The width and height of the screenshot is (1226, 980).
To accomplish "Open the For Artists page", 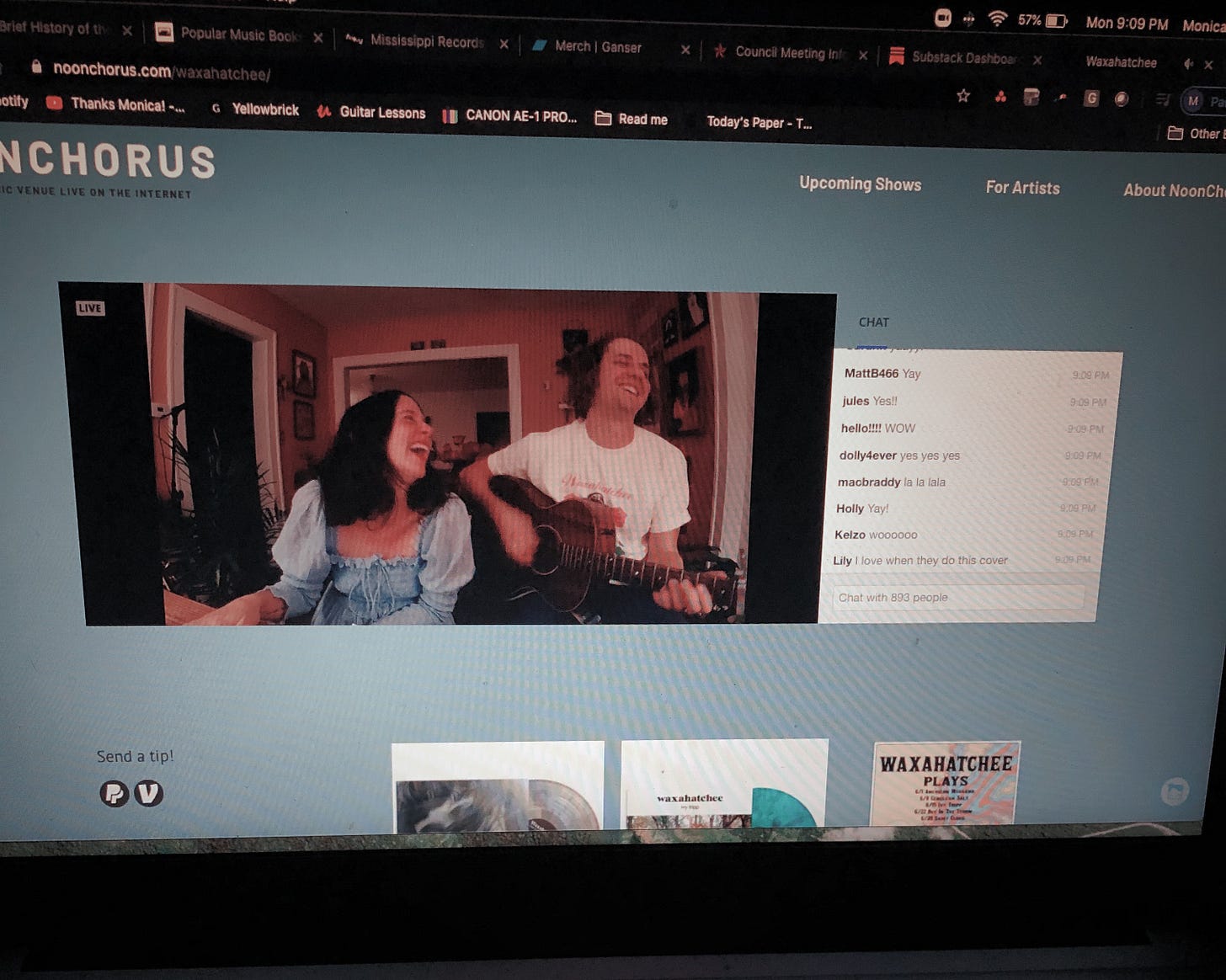I will coord(1022,188).
